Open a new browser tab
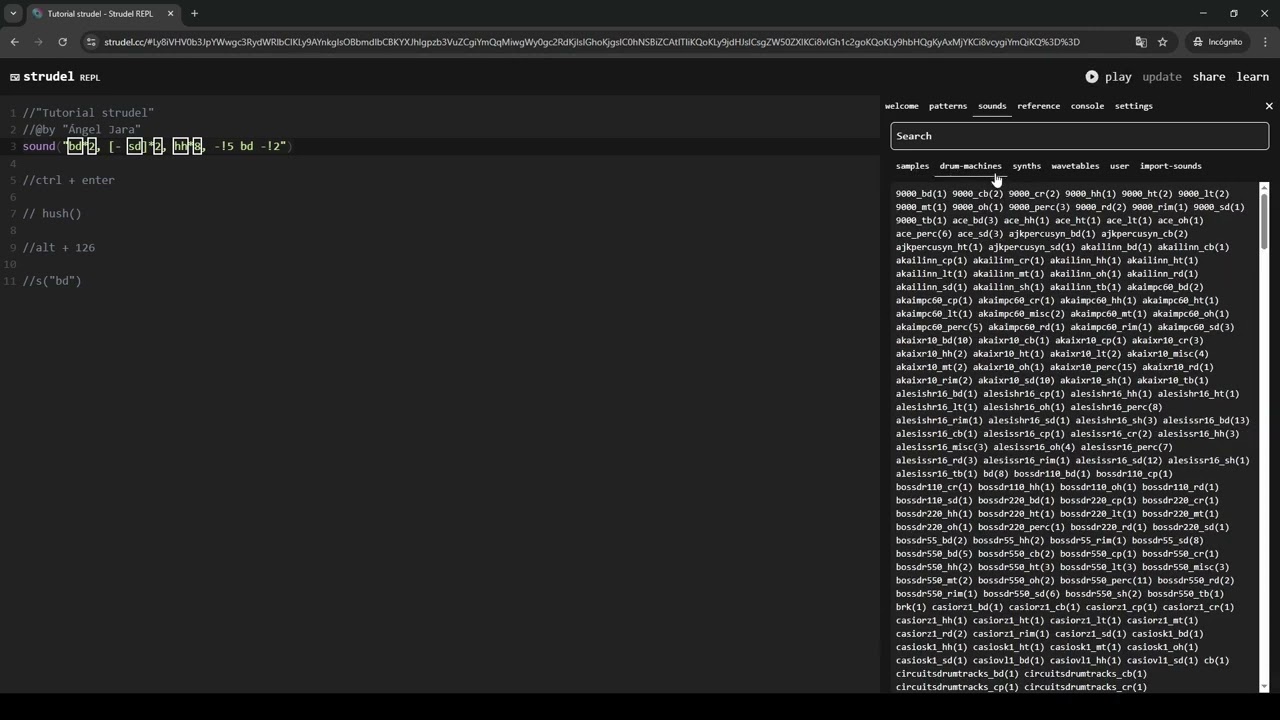The height and width of the screenshot is (720, 1280). click(194, 14)
